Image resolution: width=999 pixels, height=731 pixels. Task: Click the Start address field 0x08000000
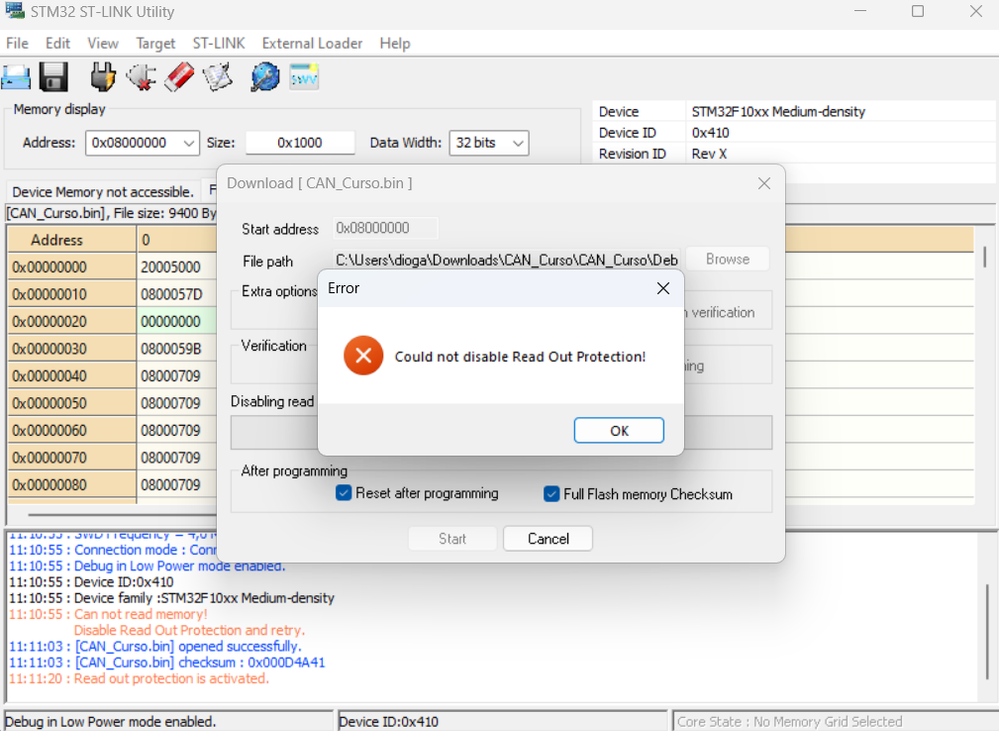click(x=385, y=228)
